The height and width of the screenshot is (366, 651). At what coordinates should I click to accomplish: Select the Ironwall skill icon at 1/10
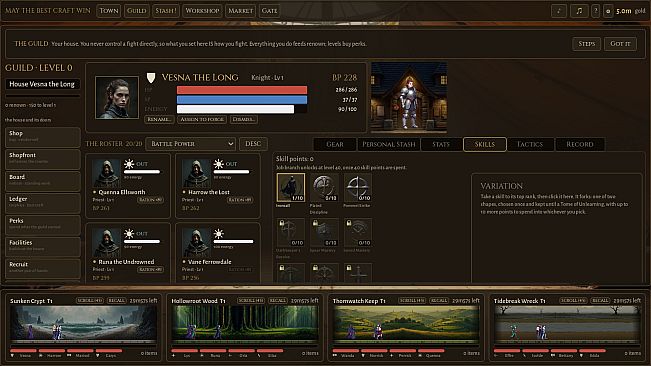coord(291,188)
